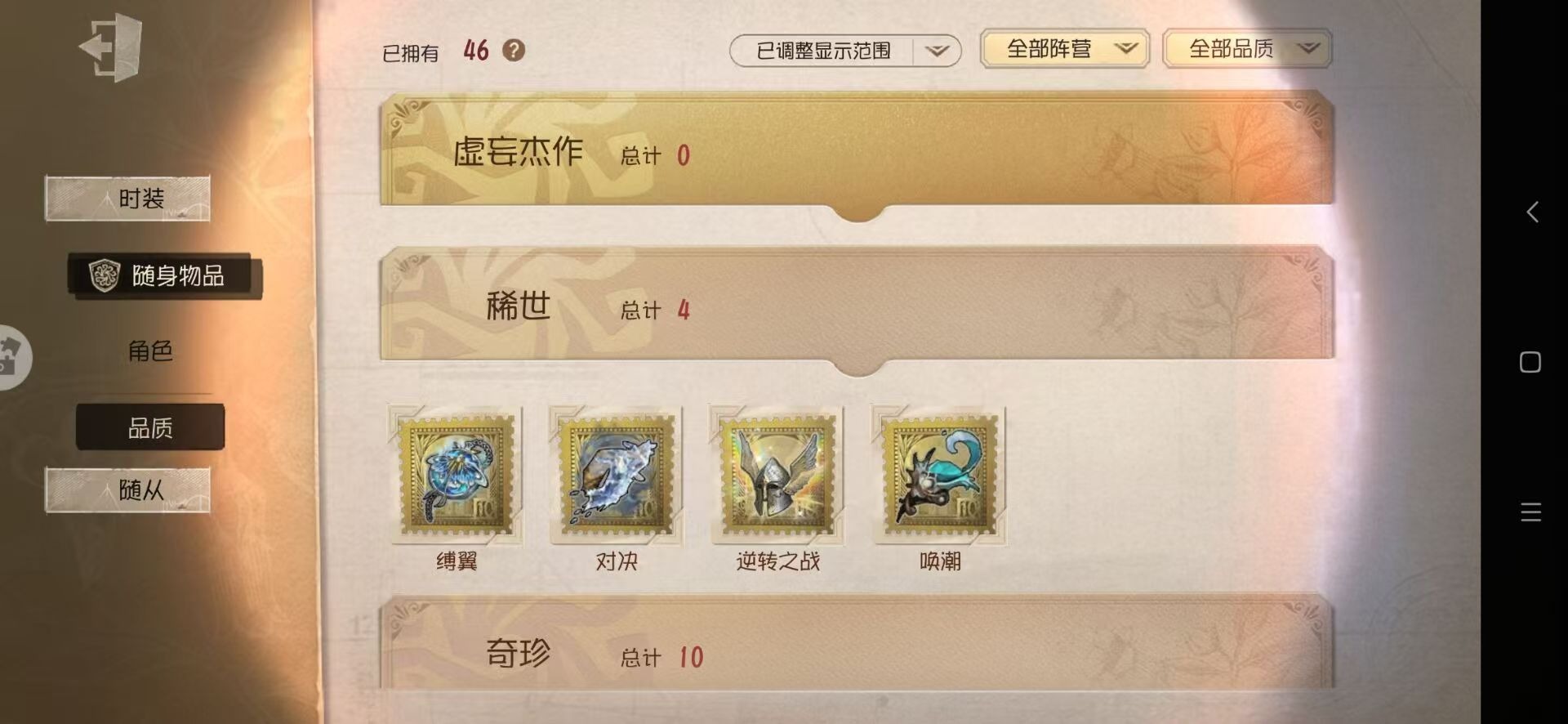Open the question mark help icon
The height and width of the screenshot is (724, 1568).
(514, 51)
